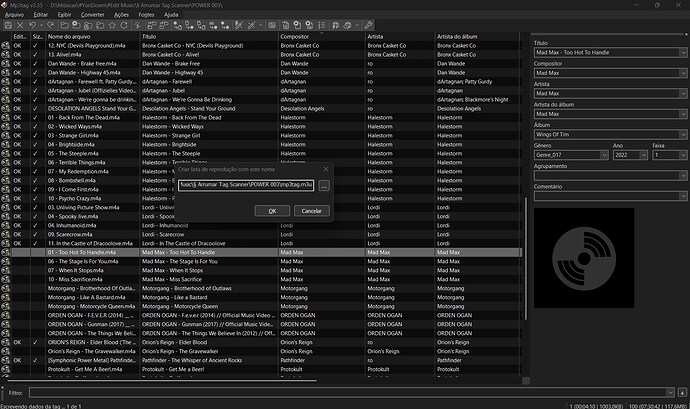The height and width of the screenshot is (409, 690).
Task: Click the Tag to Tag converter icon
Action: (x=226, y=25)
